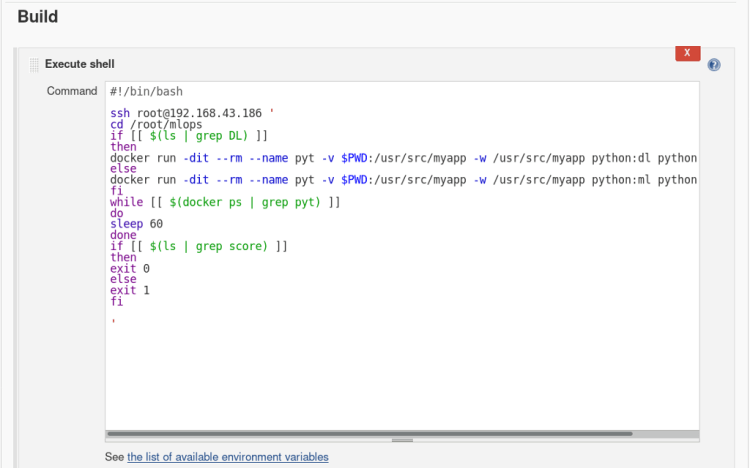Open help for Execute shell step

(x=714, y=65)
